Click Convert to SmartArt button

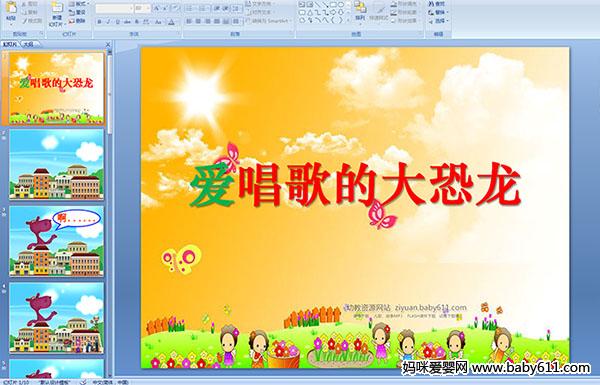269,21
